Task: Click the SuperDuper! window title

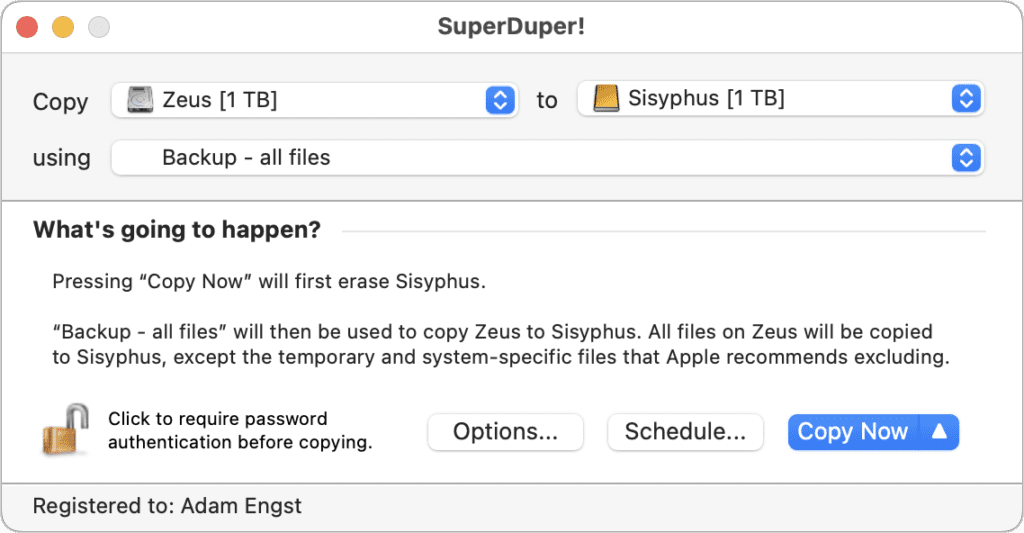Action: [x=511, y=27]
